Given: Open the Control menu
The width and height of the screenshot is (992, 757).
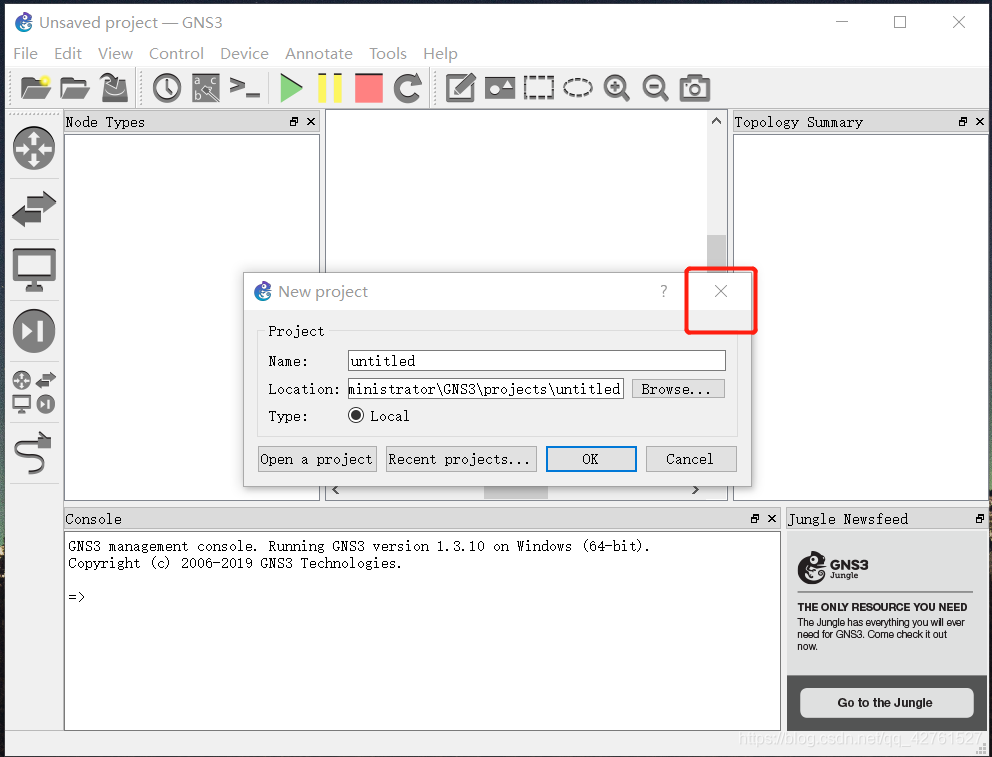Looking at the screenshot, I should pos(177,54).
